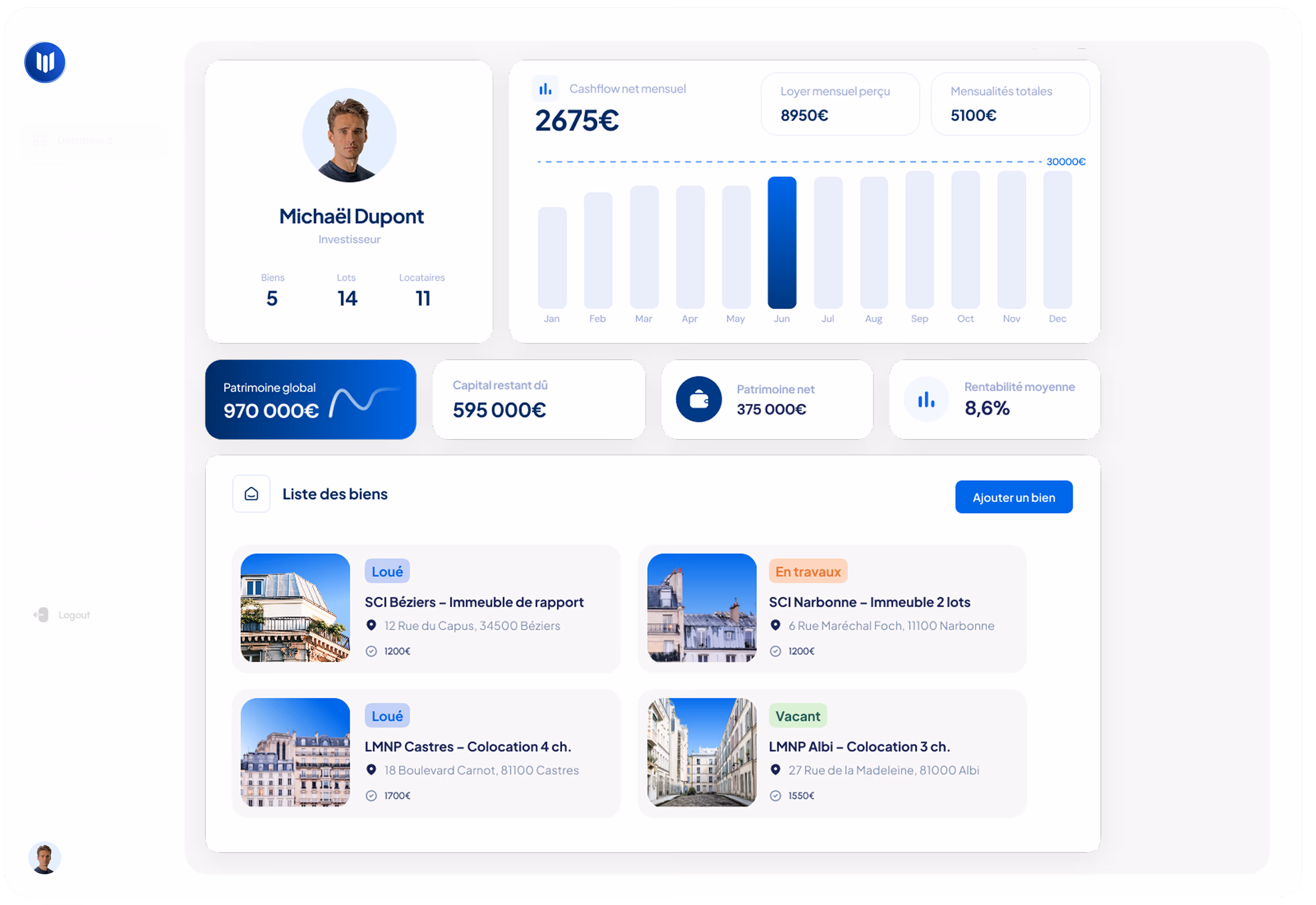Click the Vacant status tag

coord(797,716)
